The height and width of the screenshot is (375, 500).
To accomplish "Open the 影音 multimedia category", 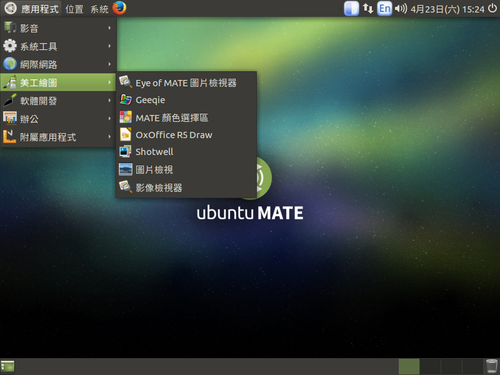I will tap(58, 28).
